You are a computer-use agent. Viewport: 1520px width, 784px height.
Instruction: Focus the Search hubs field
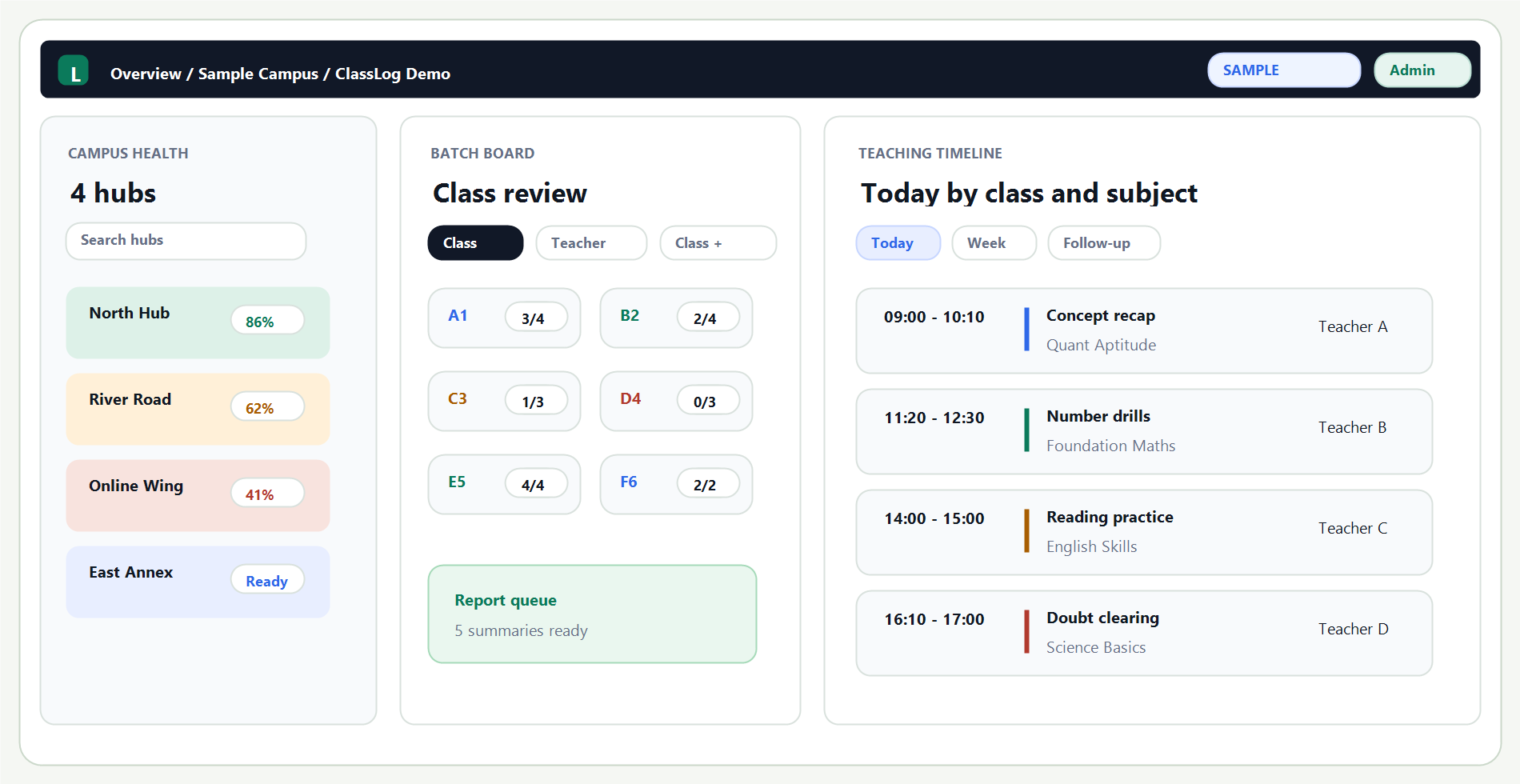pyautogui.click(x=186, y=241)
